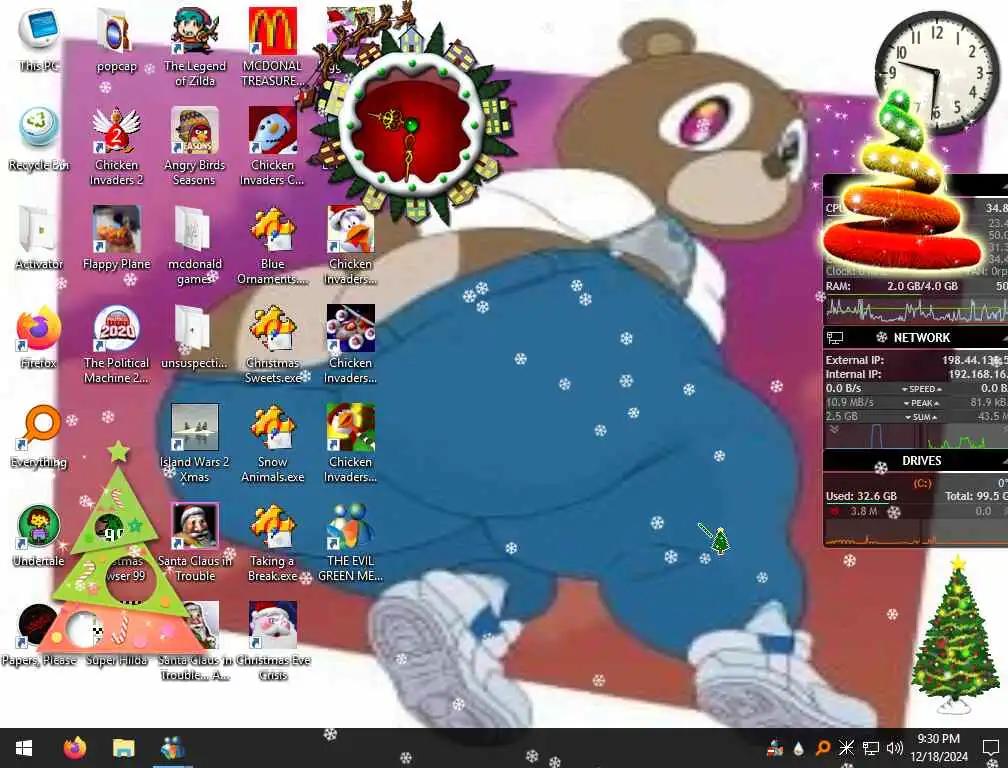Image resolution: width=1008 pixels, height=768 pixels.
Task: Click the water drop tray icon
Action: 798,748
